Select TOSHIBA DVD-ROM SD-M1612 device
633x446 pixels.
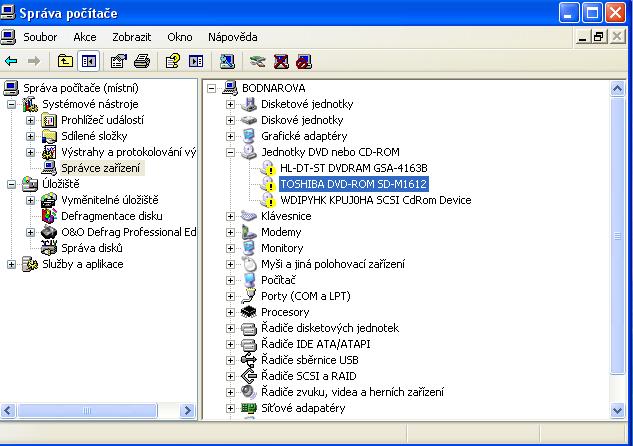pos(354,184)
